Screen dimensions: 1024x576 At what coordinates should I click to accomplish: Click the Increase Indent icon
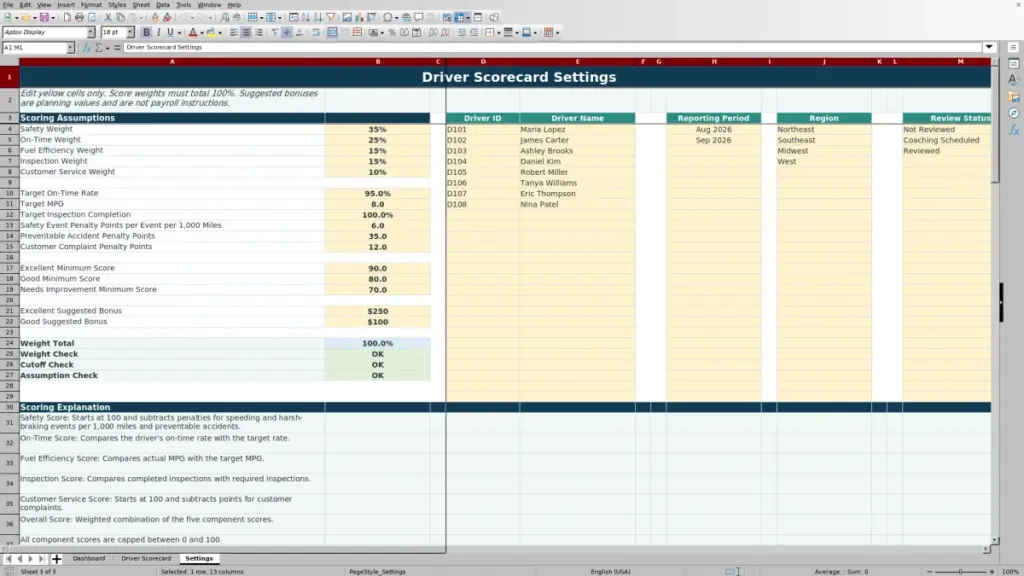462,32
